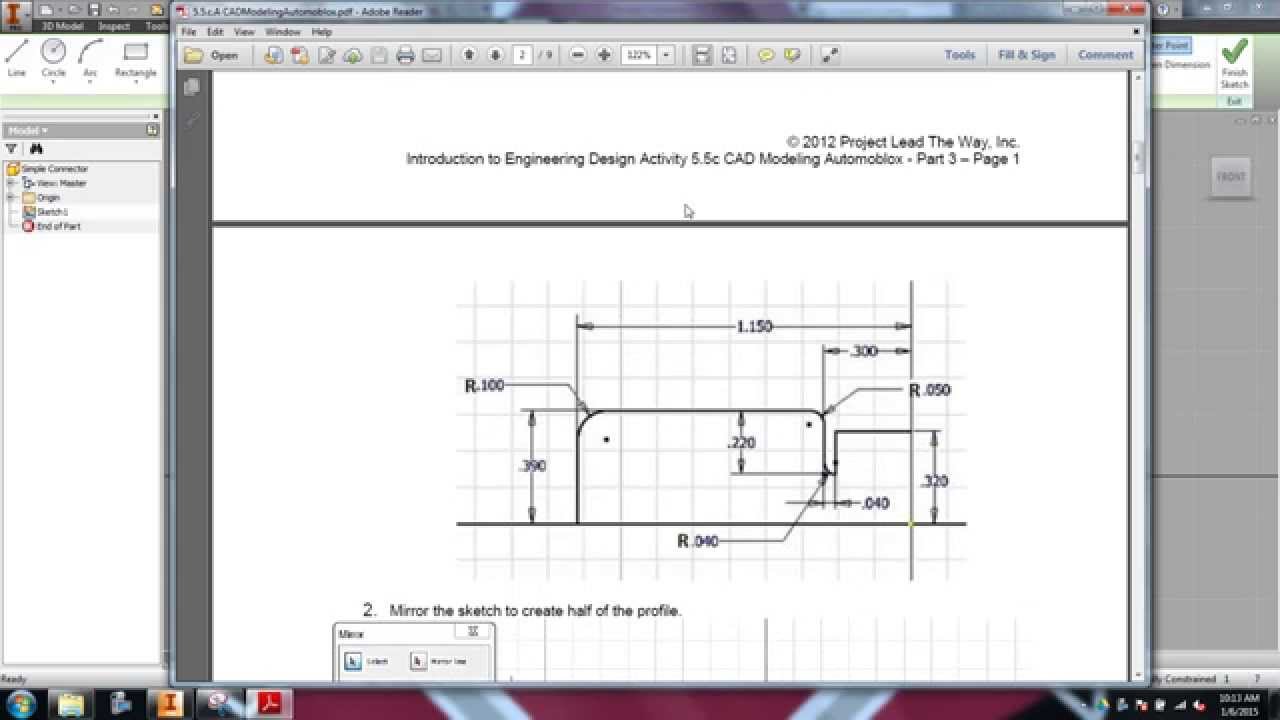Image resolution: width=1280 pixels, height=720 pixels.
Task: Open the Tools pane in Reader
Action: (960, 55)
